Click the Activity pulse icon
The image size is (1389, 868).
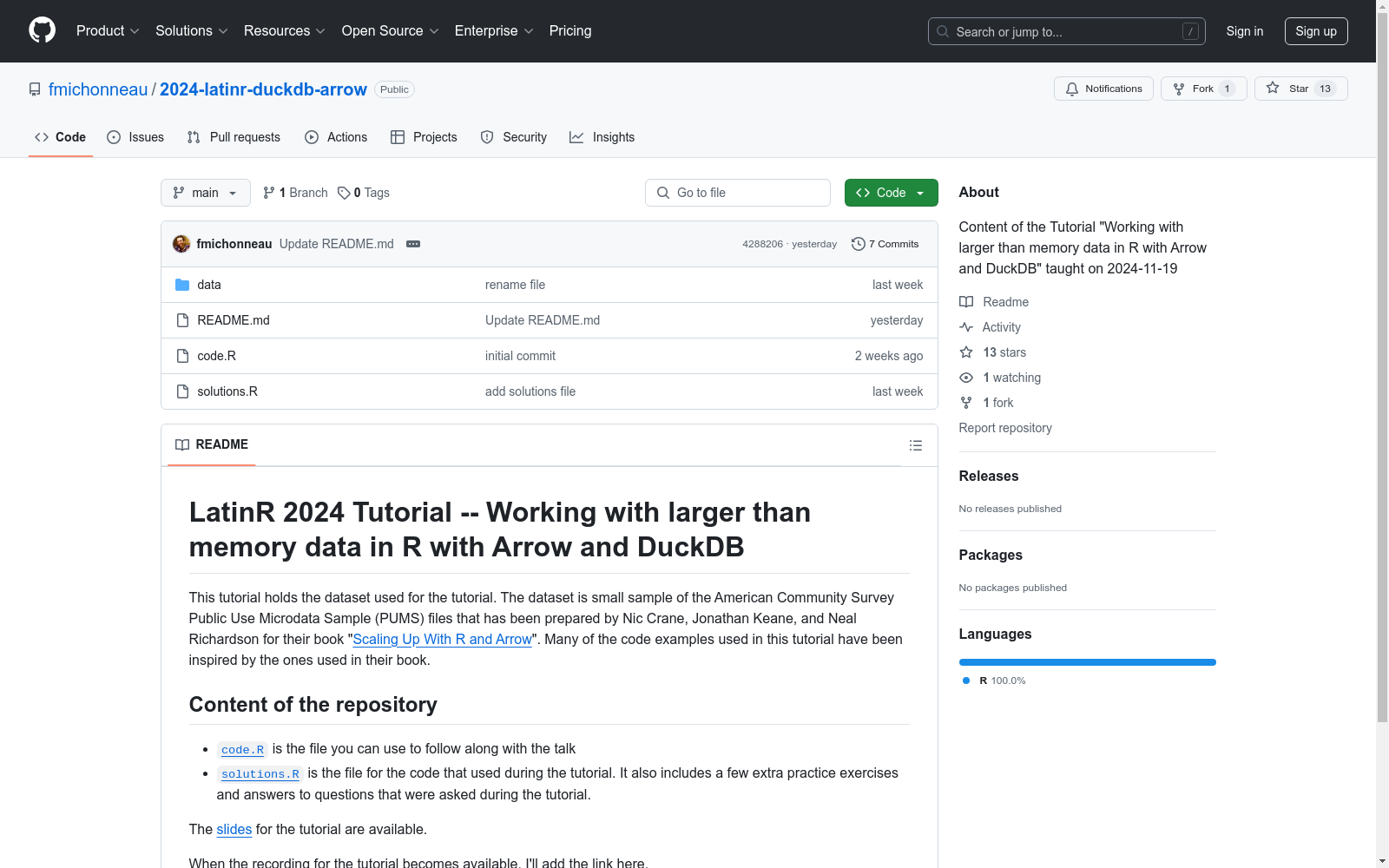tap(966, 327)
